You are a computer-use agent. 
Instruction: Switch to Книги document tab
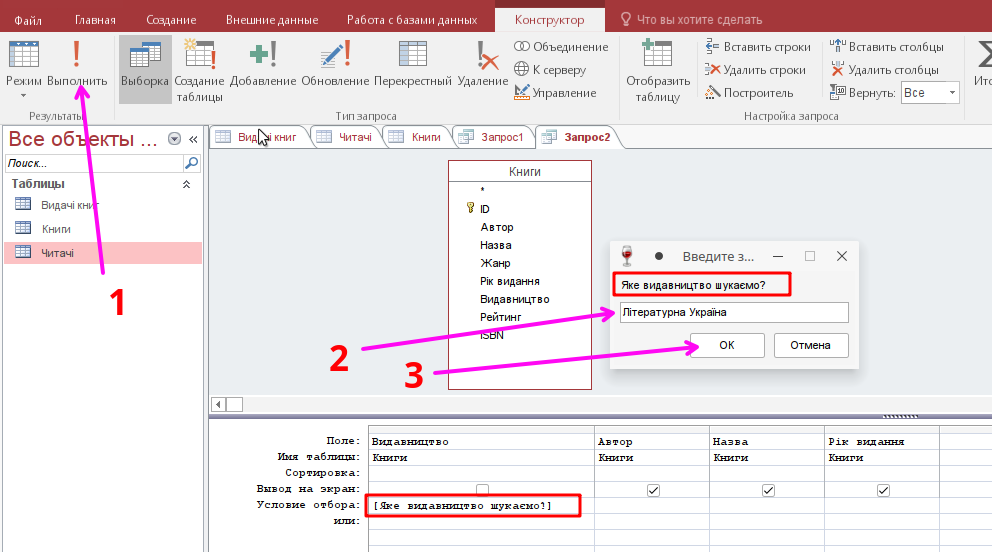(x=416, y=137)
